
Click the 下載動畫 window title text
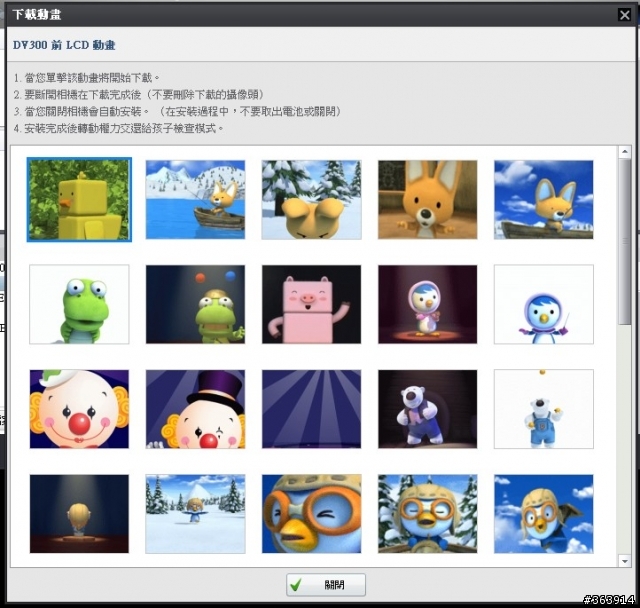click(37, 15)
